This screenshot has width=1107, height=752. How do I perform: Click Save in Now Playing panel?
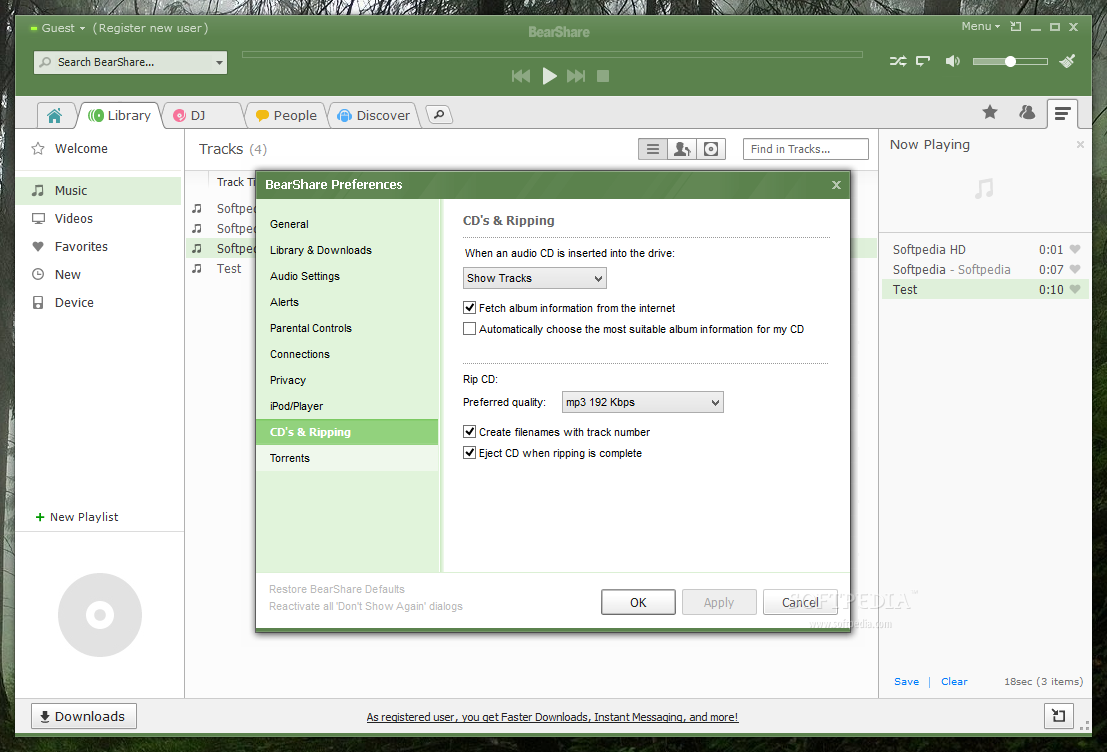click(x=906, y=681)
